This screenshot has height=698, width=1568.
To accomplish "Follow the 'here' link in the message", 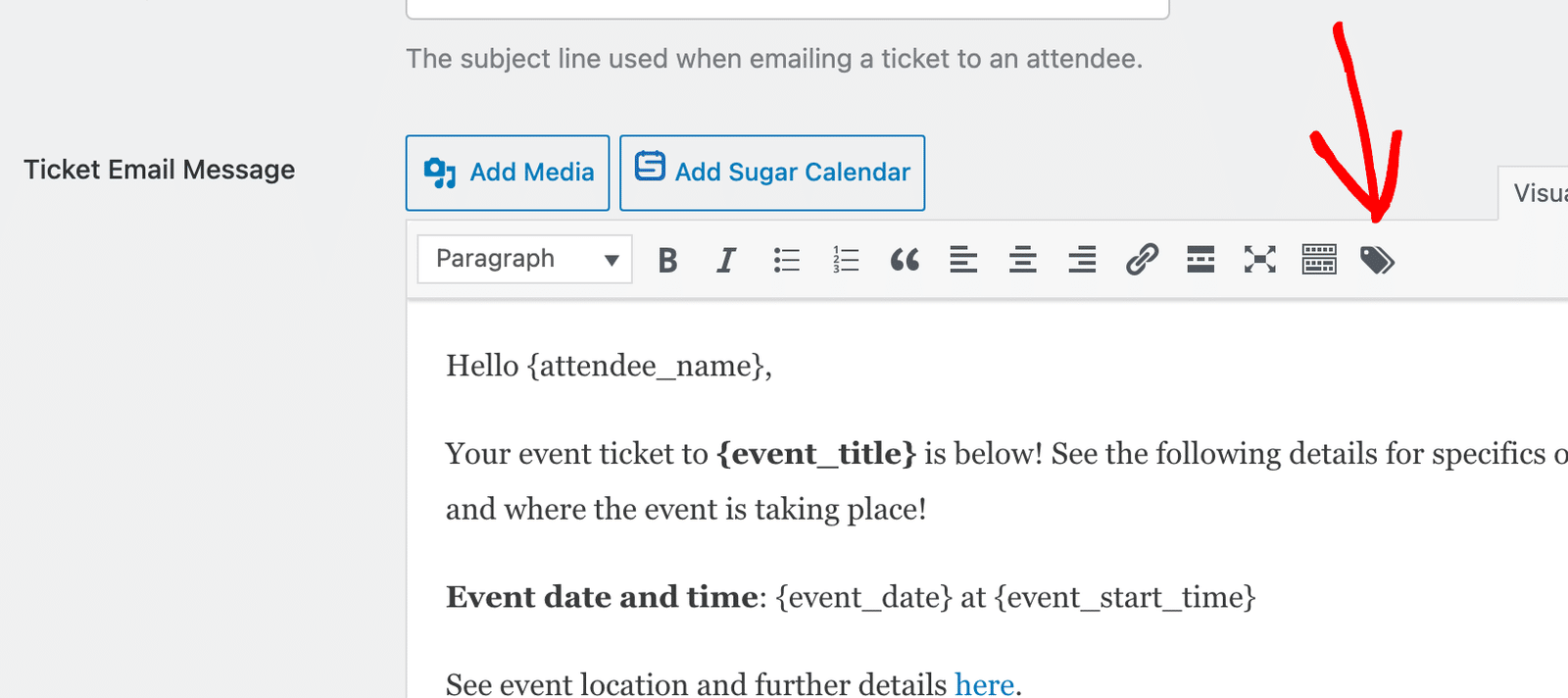I will [985, 683].
